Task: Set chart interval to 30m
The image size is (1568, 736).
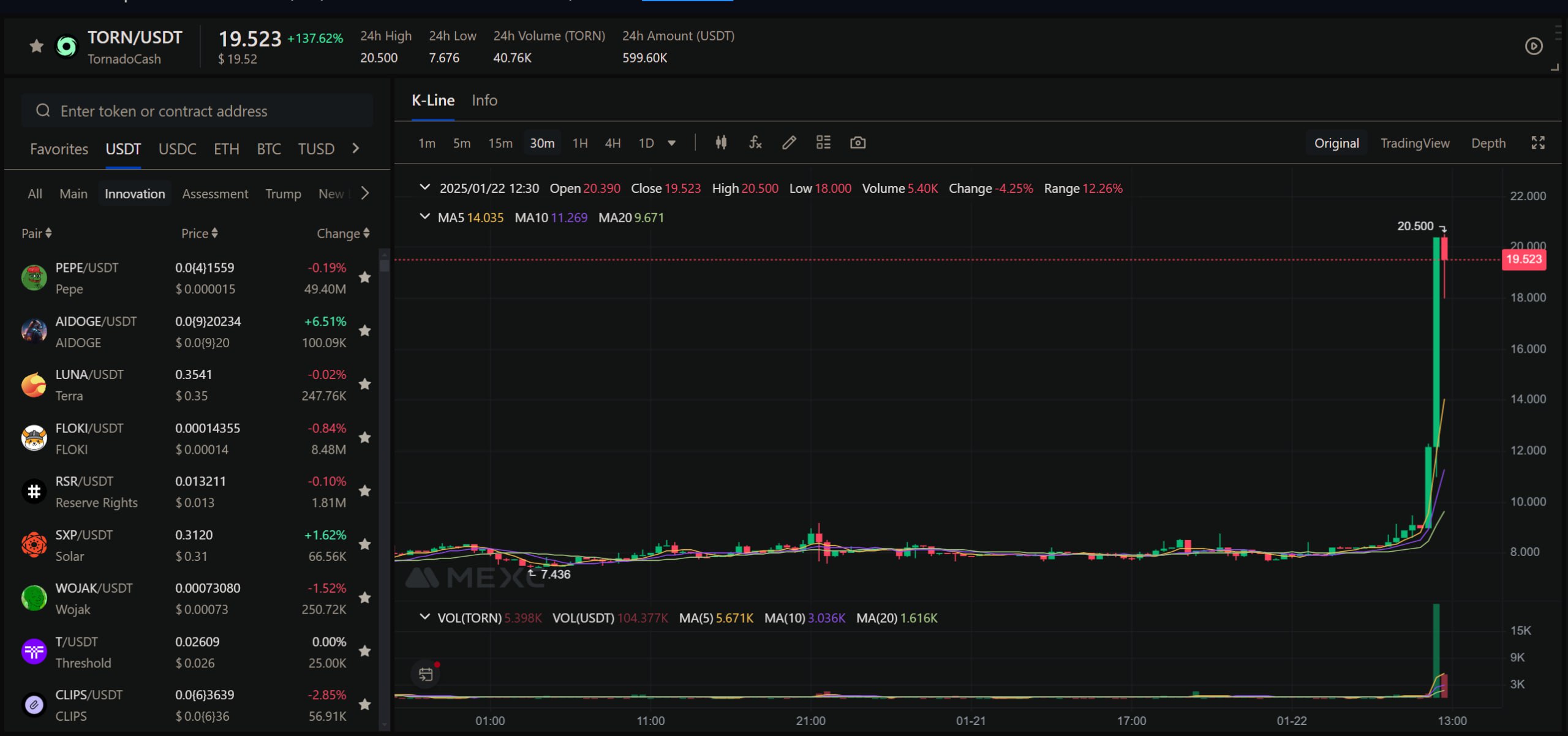Action: pos(542,143)
